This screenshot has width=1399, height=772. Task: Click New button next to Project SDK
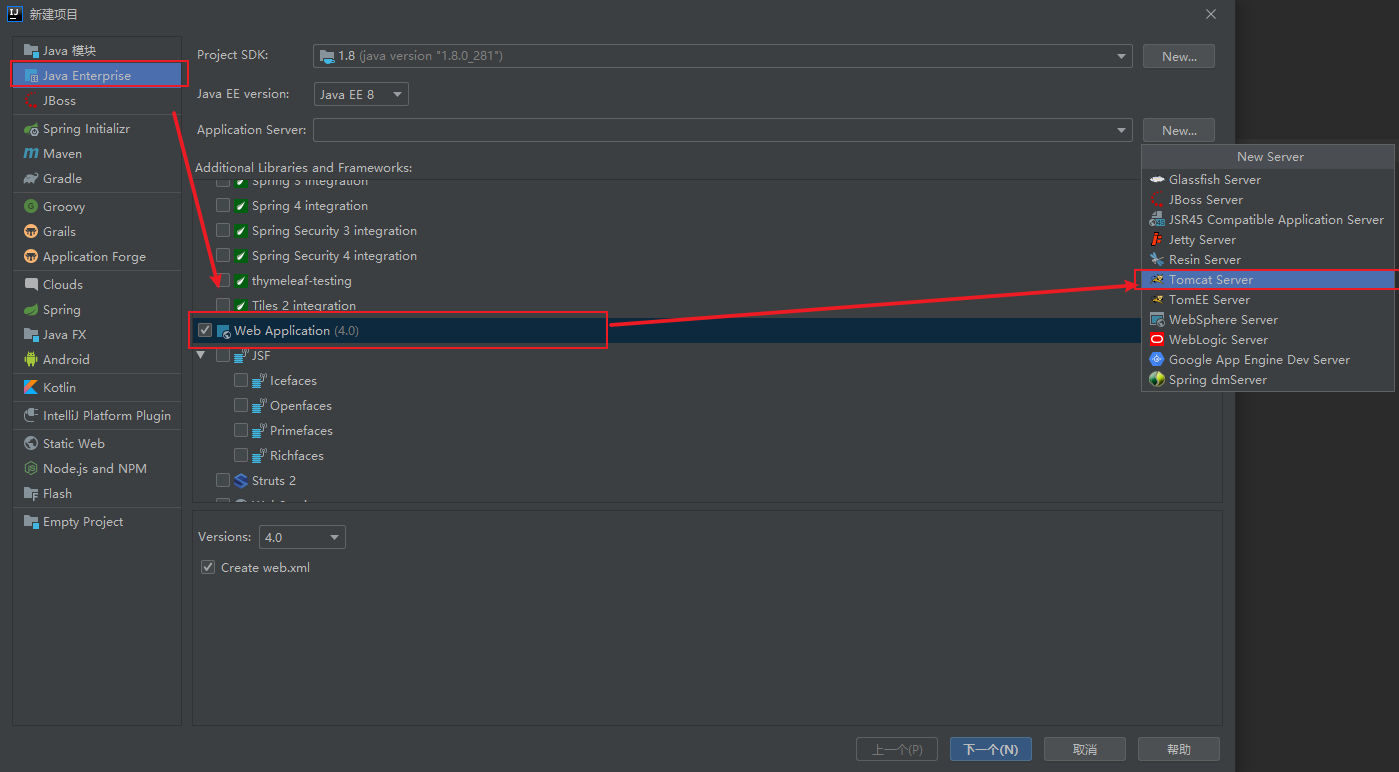click(1179, 56)
